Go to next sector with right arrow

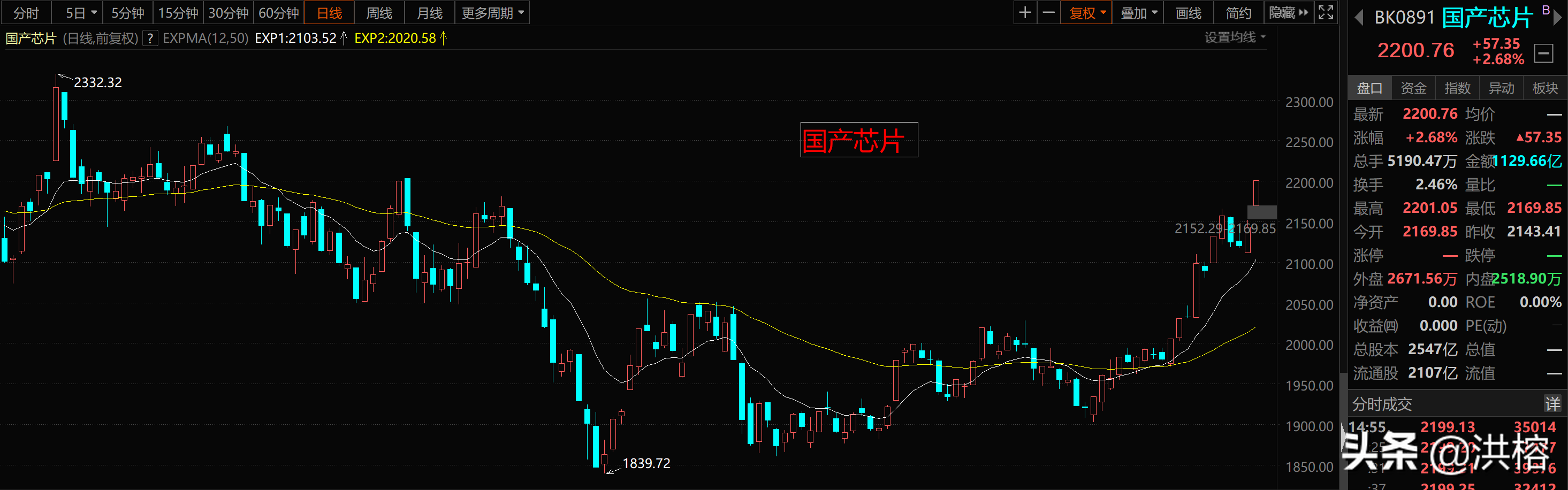1557,18
